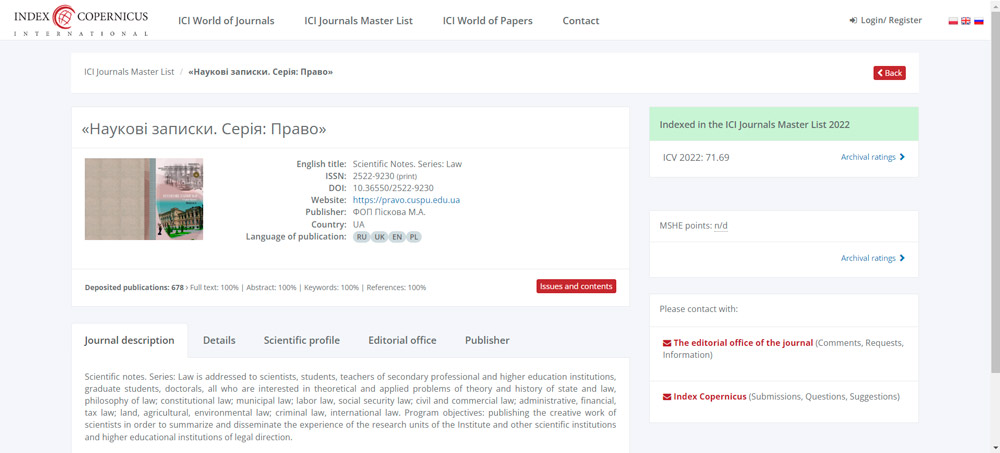The image size is (1000, 453).
Task: Click the login arrow icon beside Login/Register
Action: pos(853,20)
